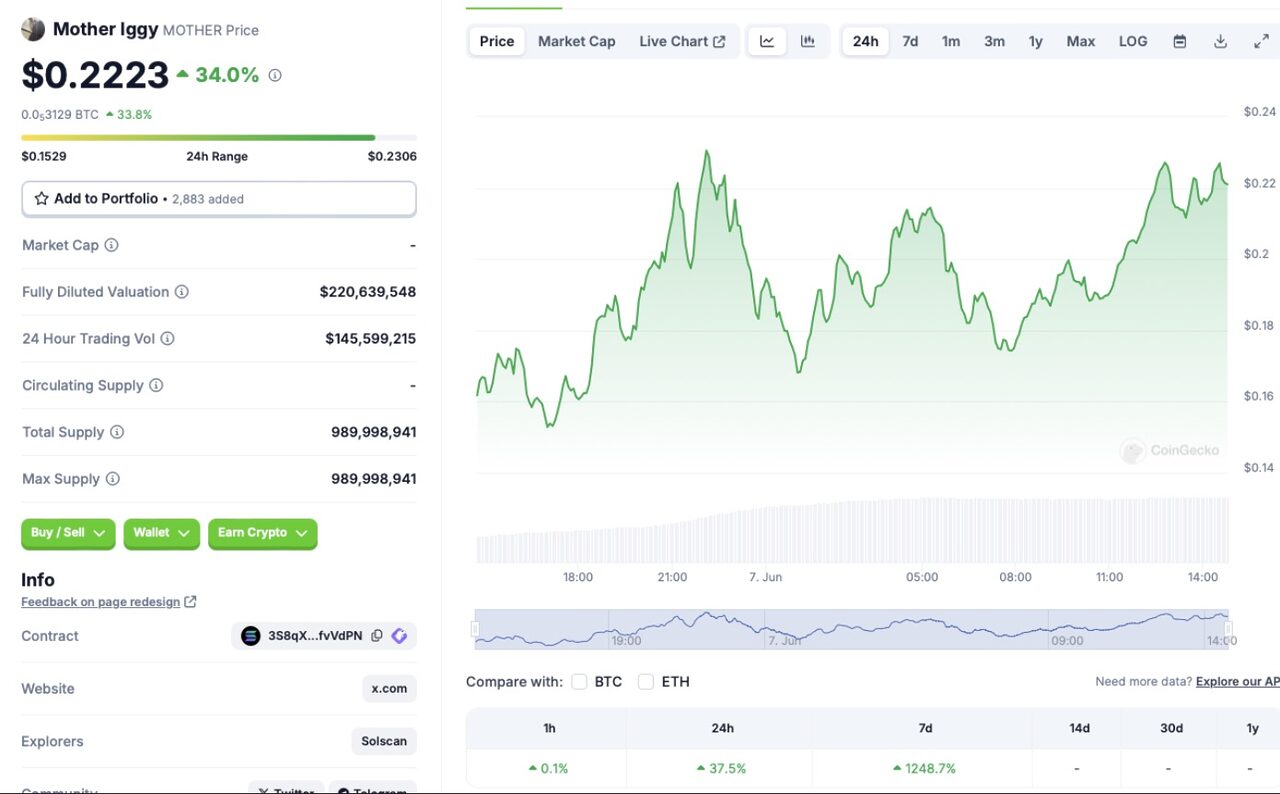Click current price $0.2223
The width and height of the screenshot is (1280, 794).
click(x=95, y=75)
